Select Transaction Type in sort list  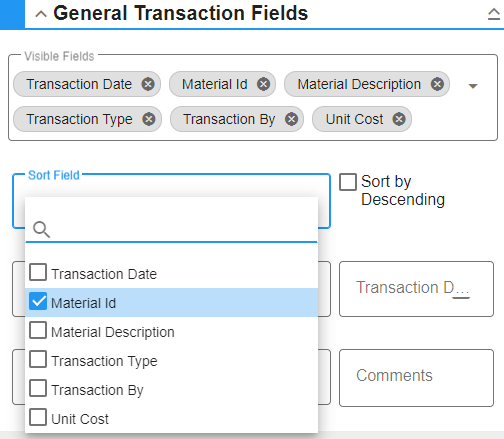tap(172, 360)
